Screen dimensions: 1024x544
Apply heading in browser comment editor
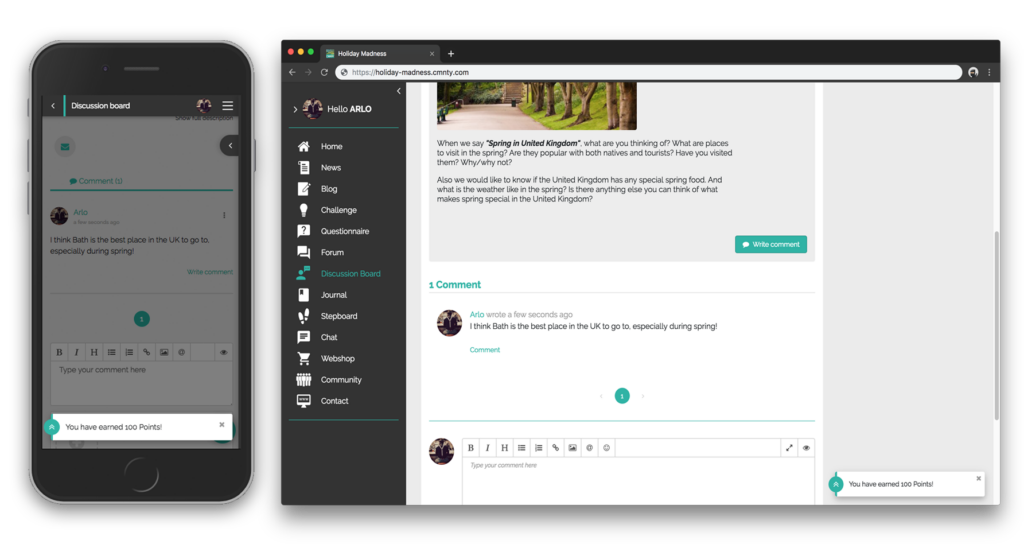click(x=504, y=448)
